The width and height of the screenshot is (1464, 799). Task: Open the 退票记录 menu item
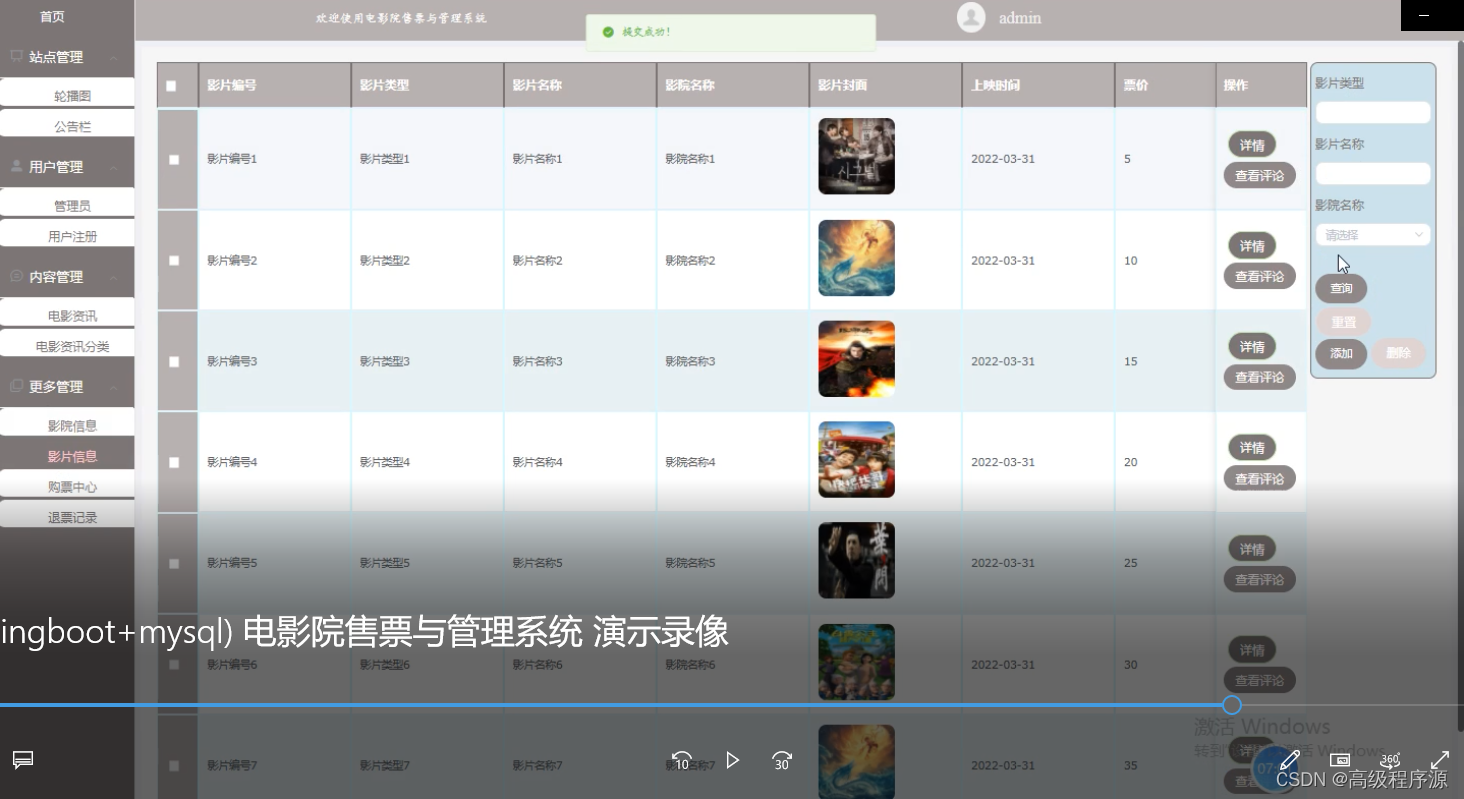point(68,516)
